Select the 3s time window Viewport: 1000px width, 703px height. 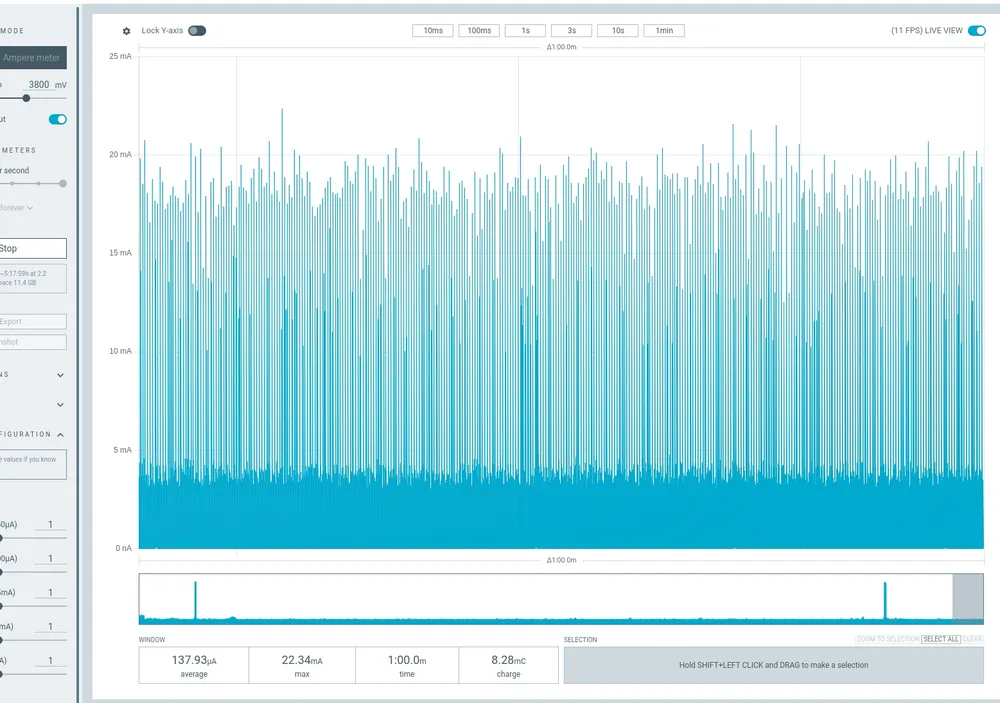click(x=571, y=31)
